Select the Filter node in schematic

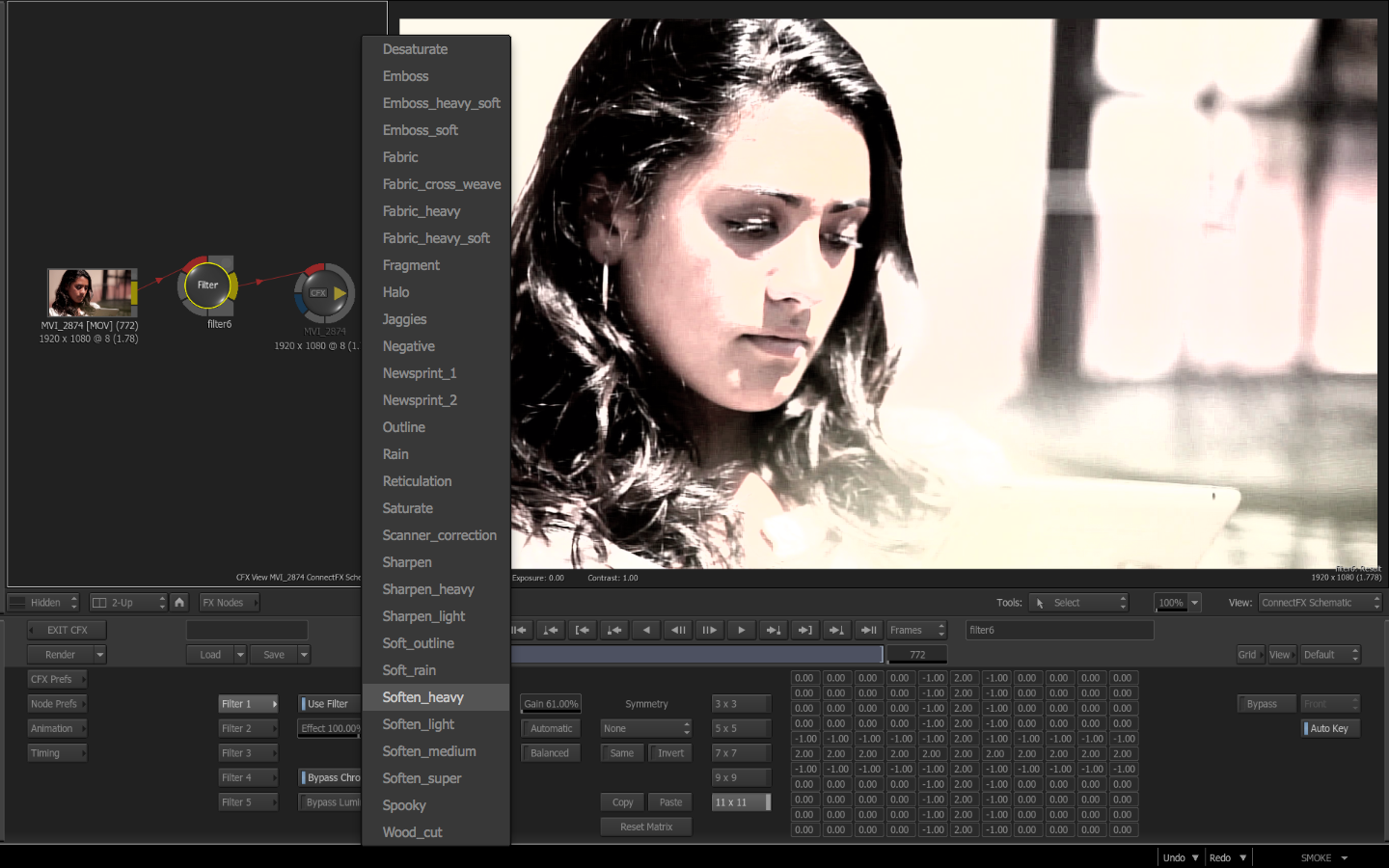click(207, 285)
